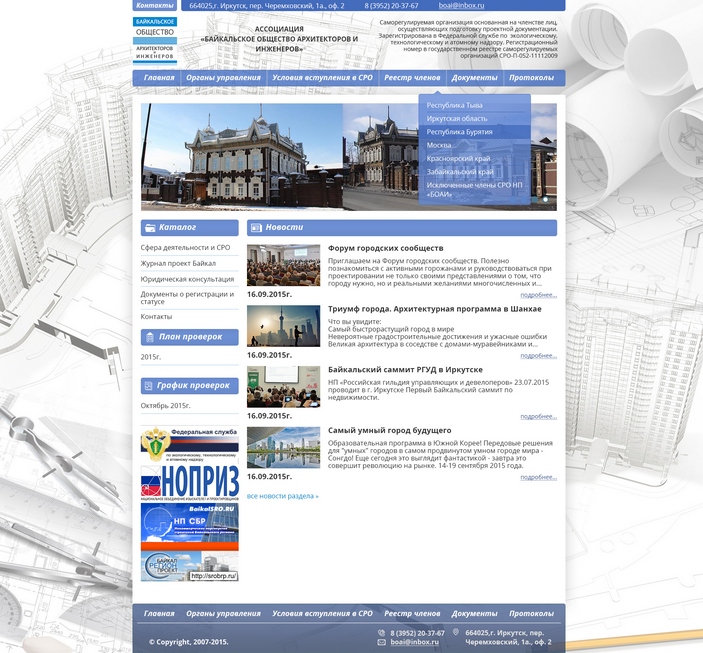
Task: Open Контакты link in Каталог sidebar
Action: click(x=156, y=317)
